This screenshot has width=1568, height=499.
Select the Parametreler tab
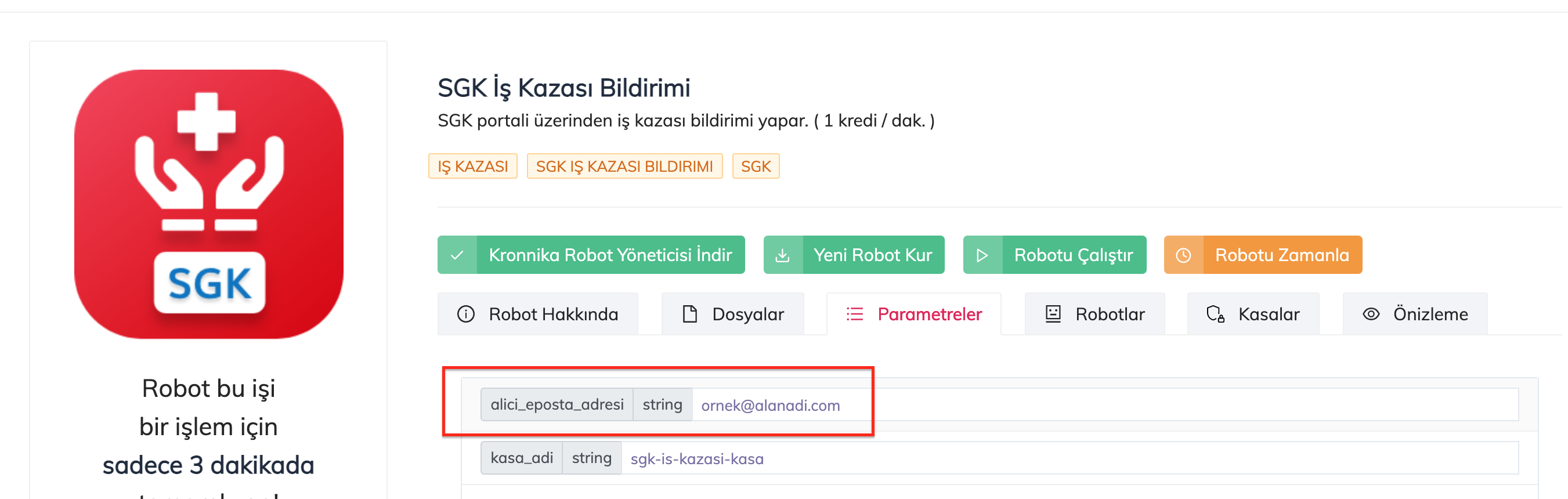pos(929,314)
